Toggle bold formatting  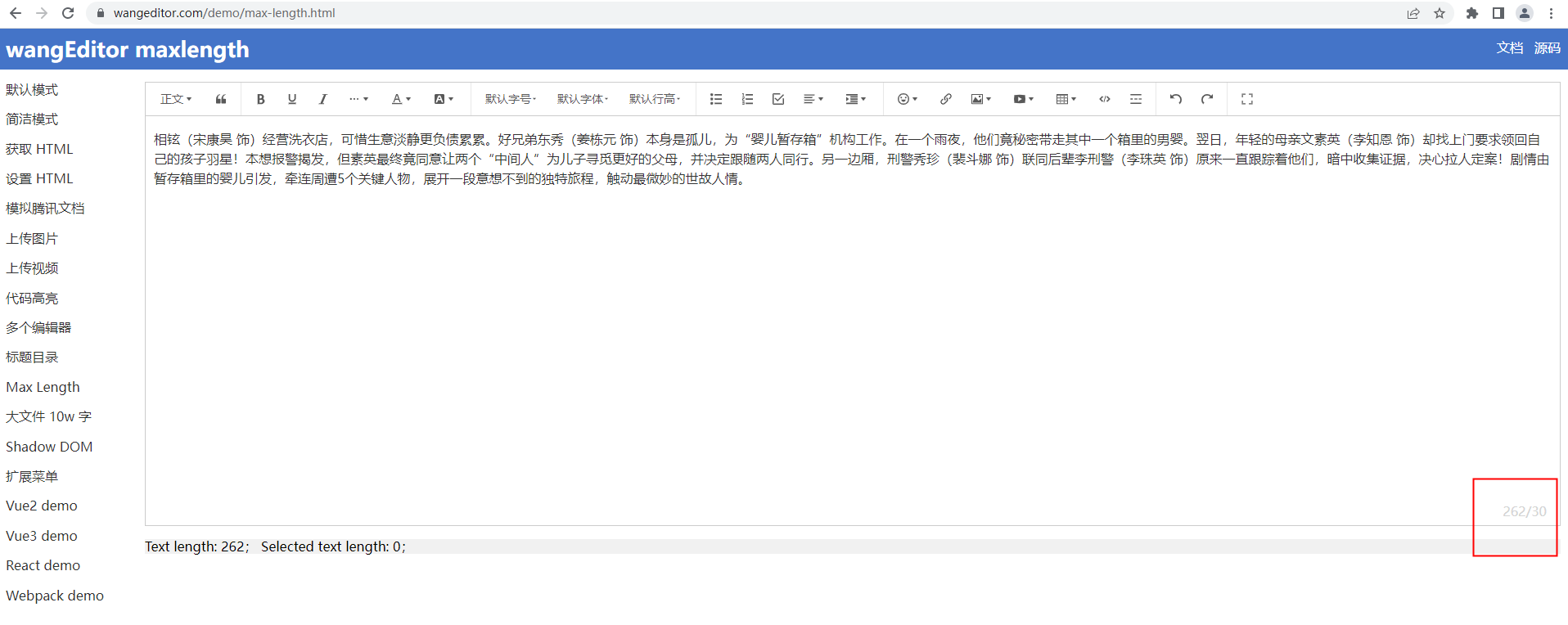pyautogui.click(x=260, y=99)
